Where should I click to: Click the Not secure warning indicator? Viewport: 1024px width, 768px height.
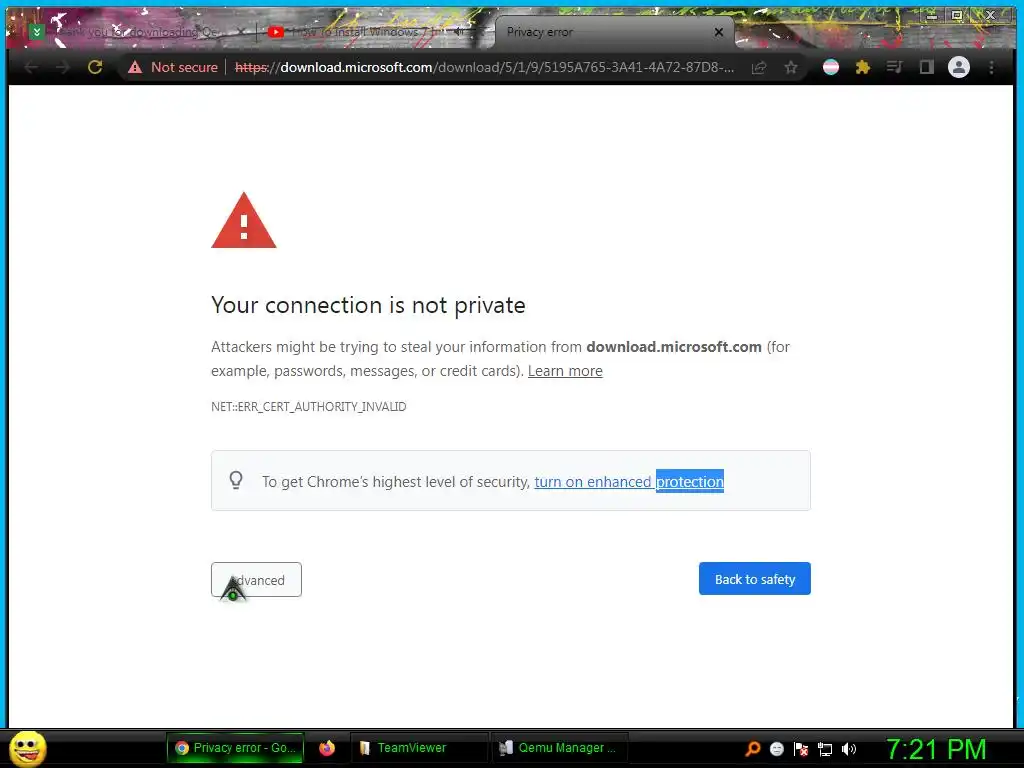(x=173, y=67)
